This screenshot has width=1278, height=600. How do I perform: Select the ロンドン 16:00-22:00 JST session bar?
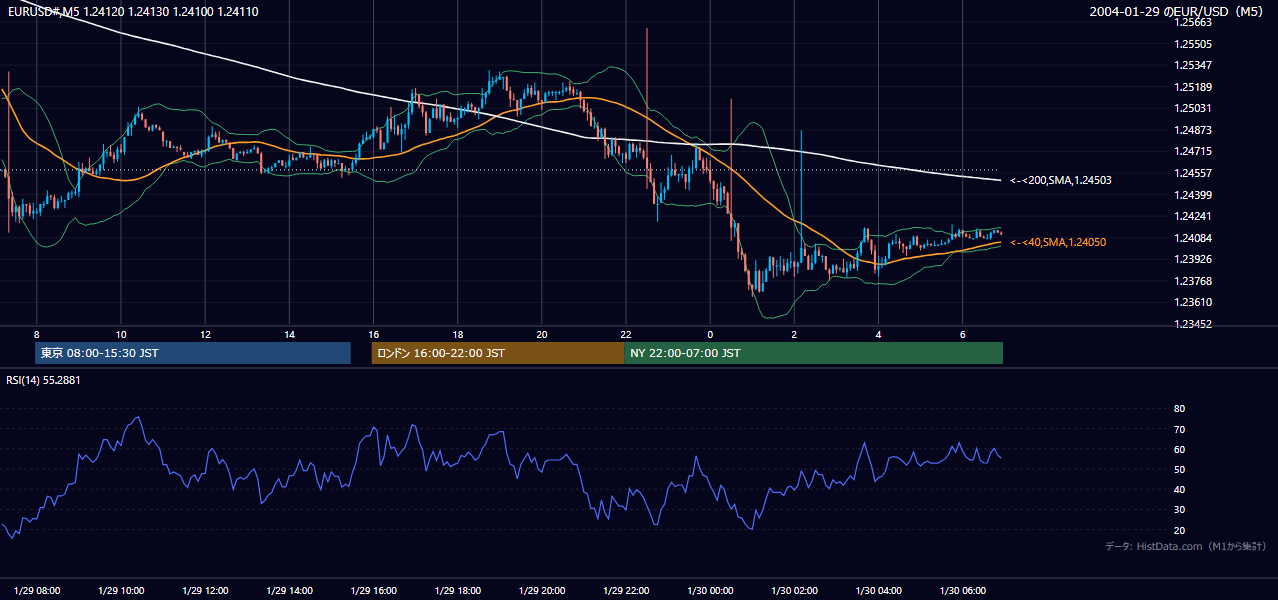498,353
